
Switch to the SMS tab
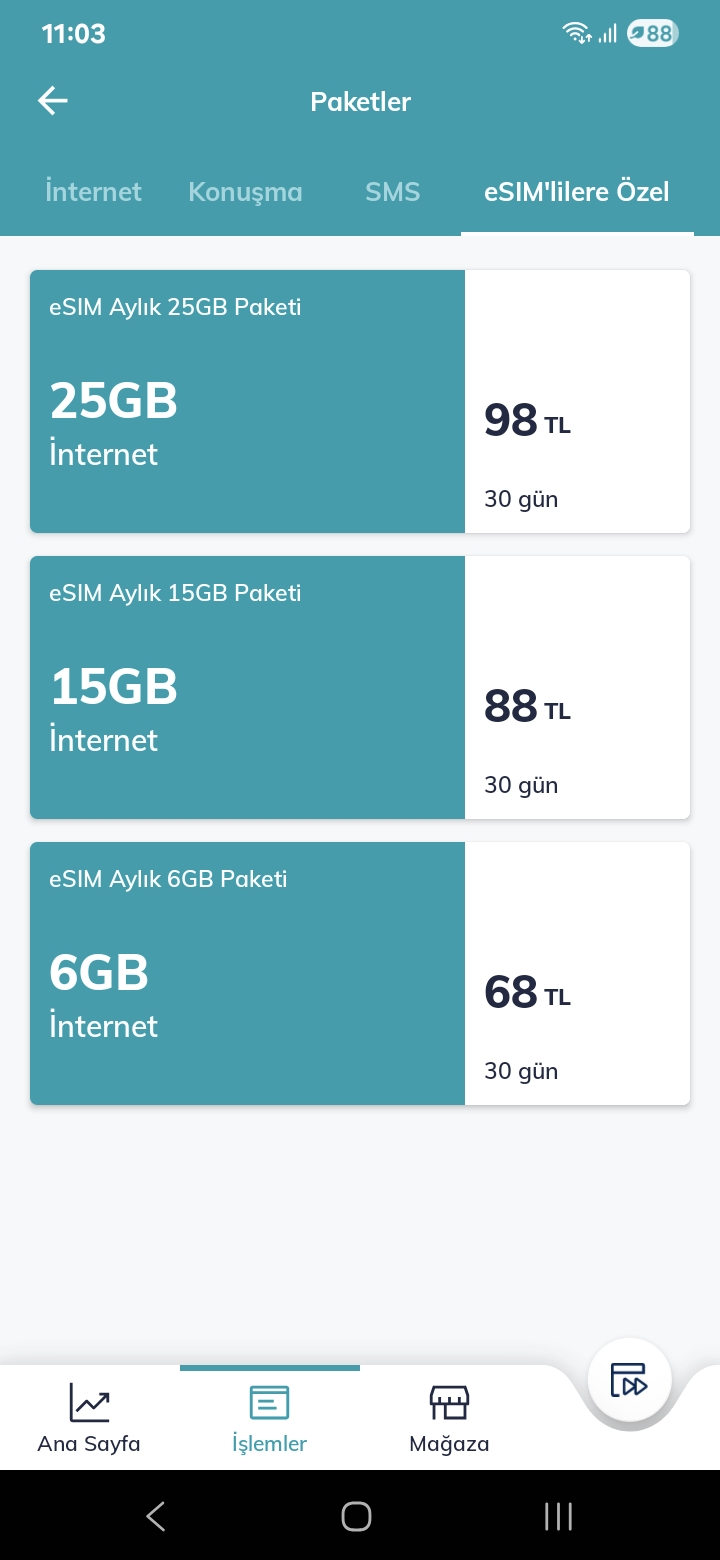(x=392, y=191)
